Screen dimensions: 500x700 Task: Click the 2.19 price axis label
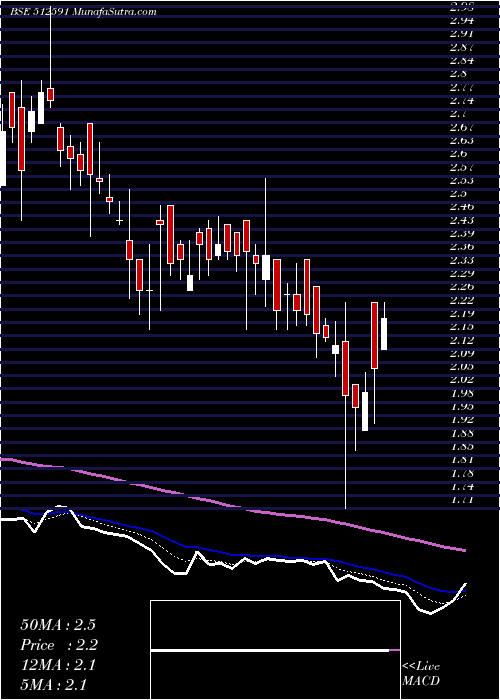pyautogui.click(x=461, y=313)
